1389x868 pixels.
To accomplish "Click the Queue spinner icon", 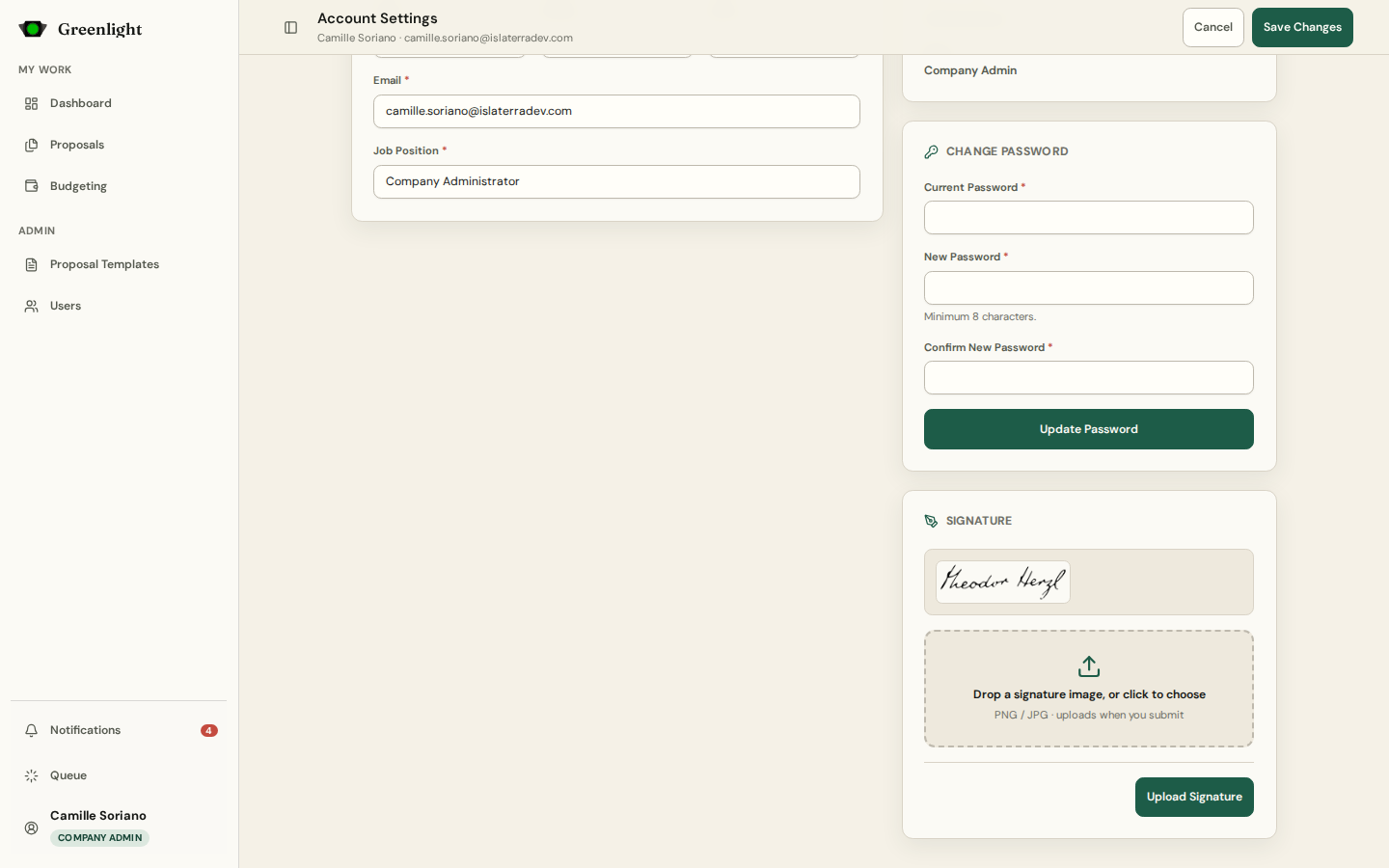I will click(32, 775).
